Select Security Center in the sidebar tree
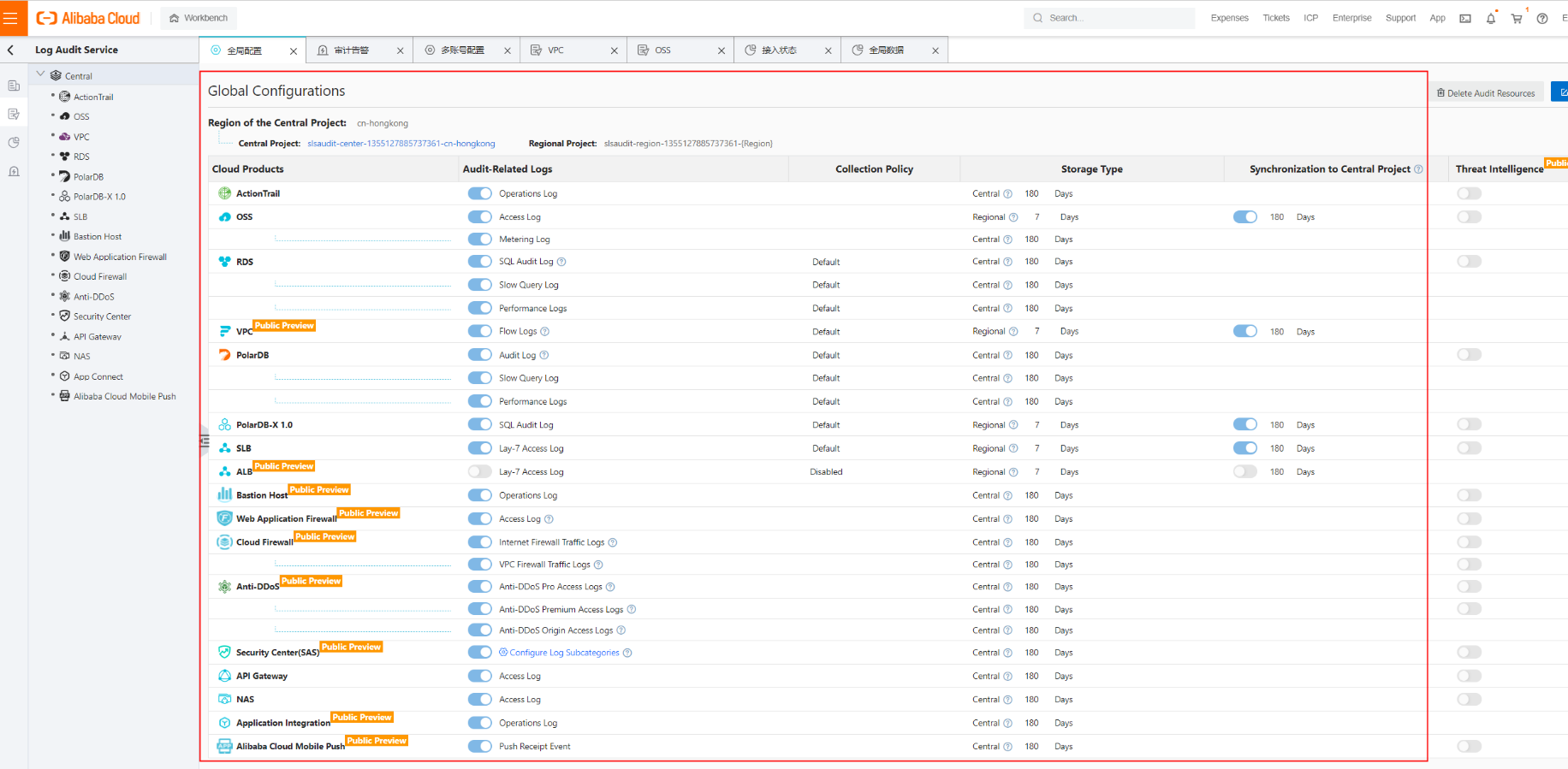 click(102, 316)
